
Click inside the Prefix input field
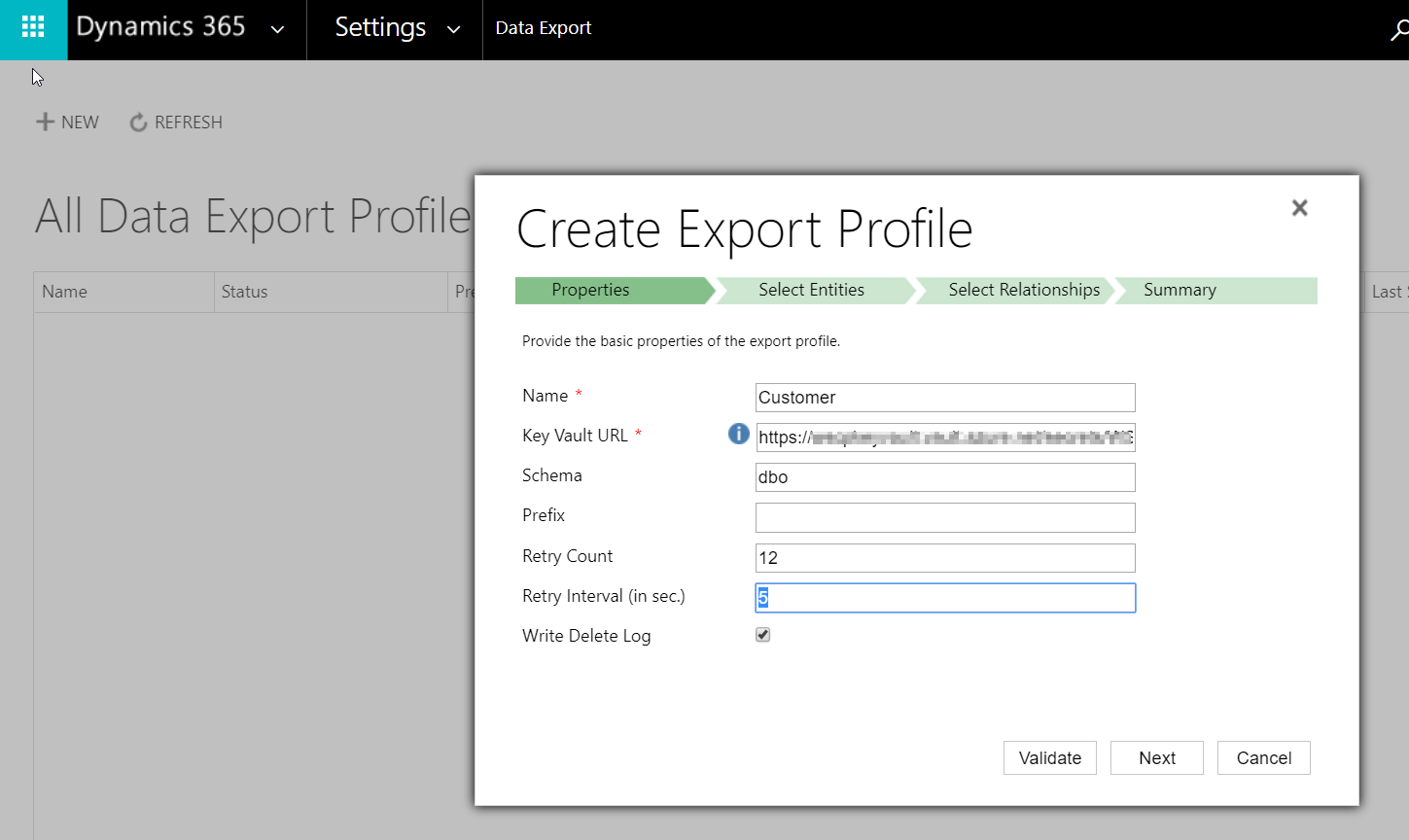click(944, 517)
